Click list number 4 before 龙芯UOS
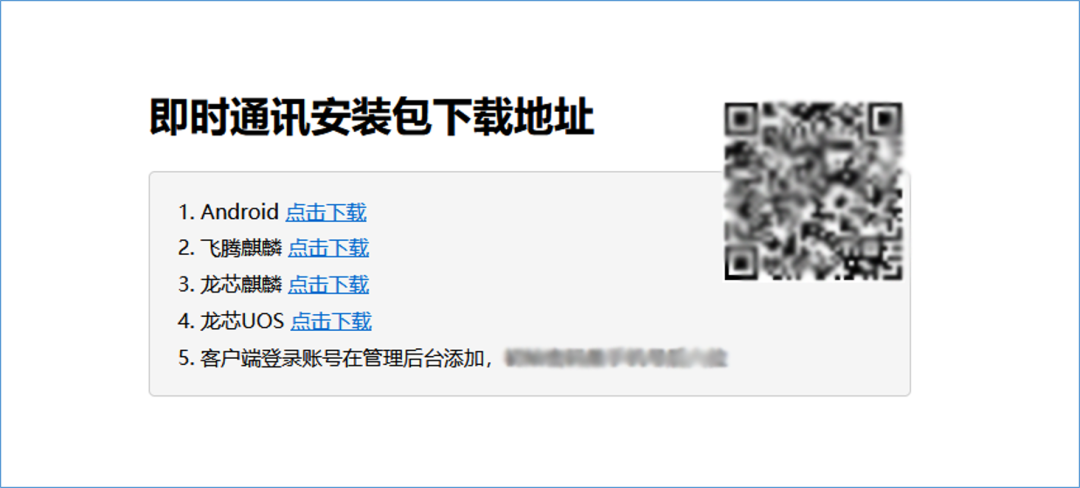This screenshot has height=488, width=1080. tap(186, 321)
